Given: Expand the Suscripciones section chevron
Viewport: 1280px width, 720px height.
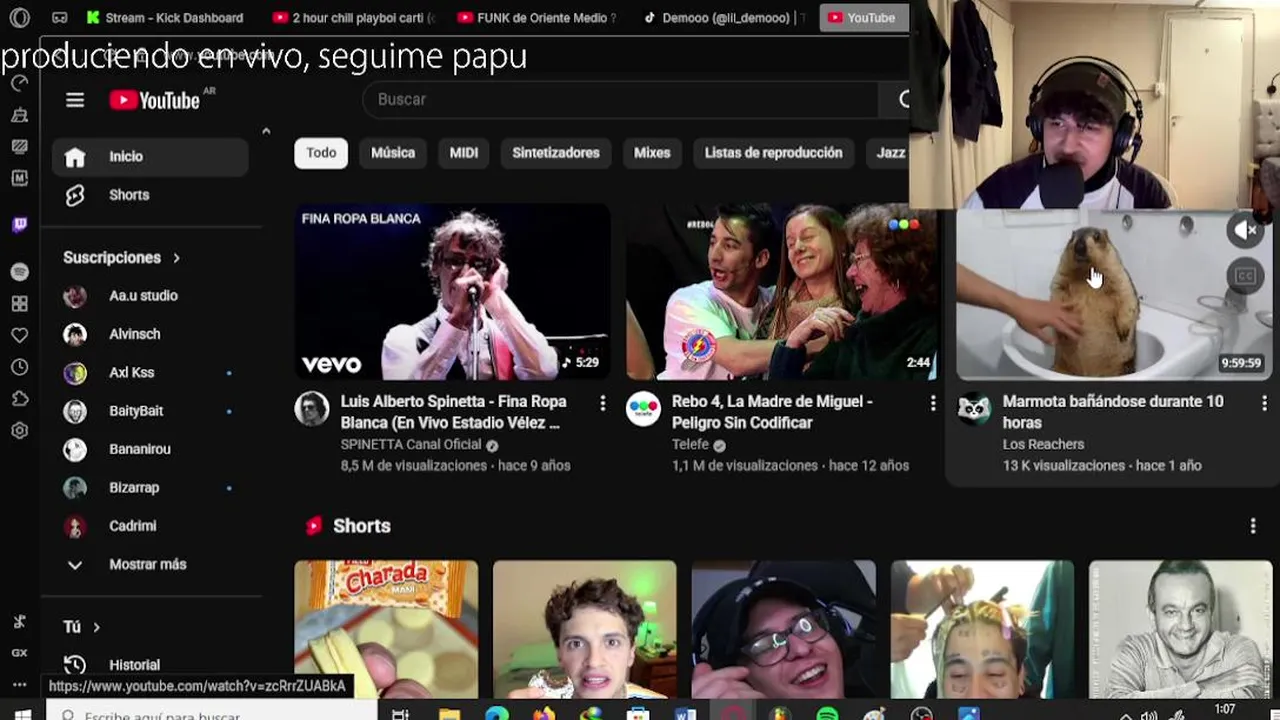Looking at the screenshot, I should click(x=176, y=258).
